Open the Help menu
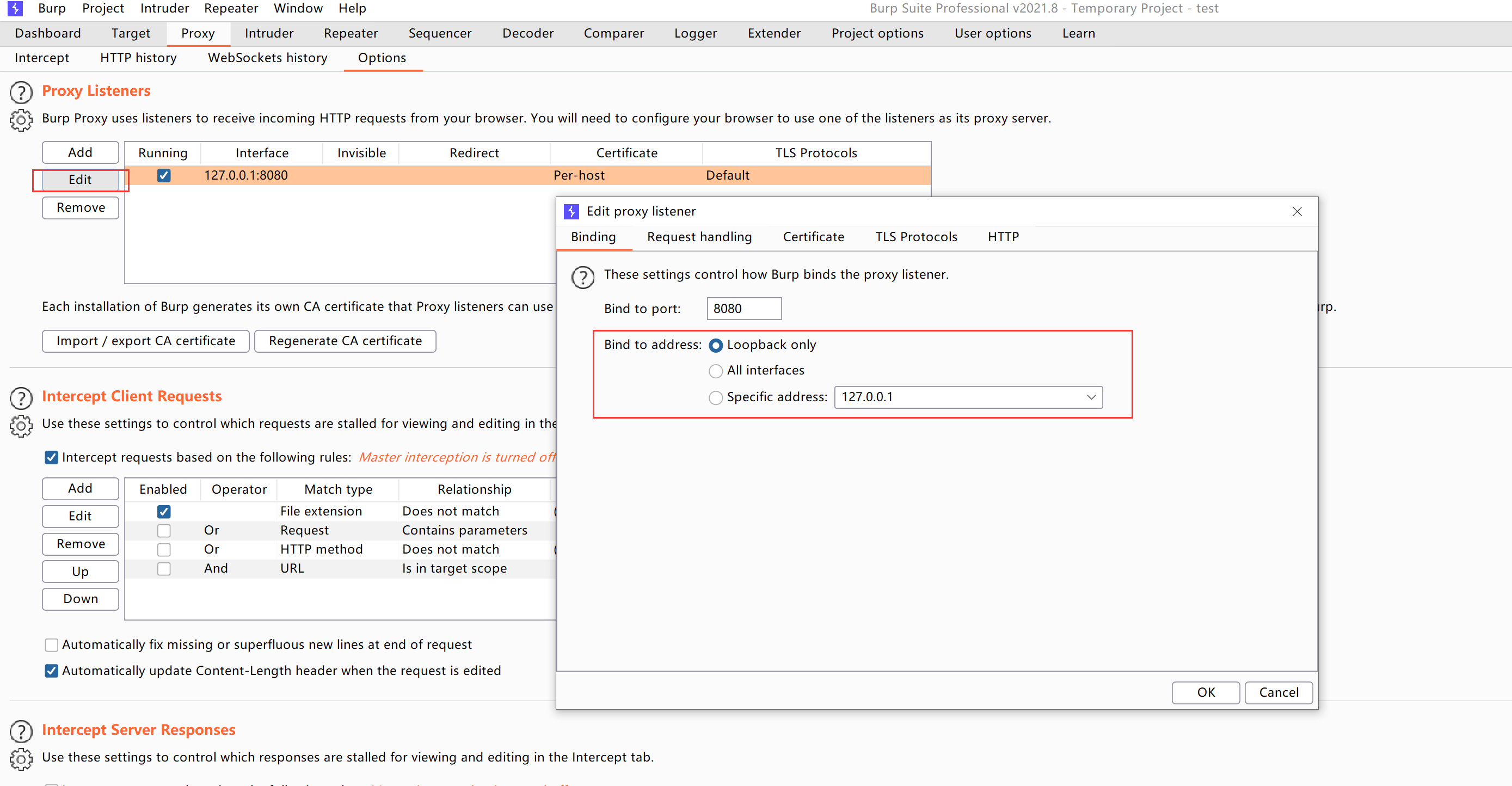The image size is (1512, 786). (x=352, y=8)
